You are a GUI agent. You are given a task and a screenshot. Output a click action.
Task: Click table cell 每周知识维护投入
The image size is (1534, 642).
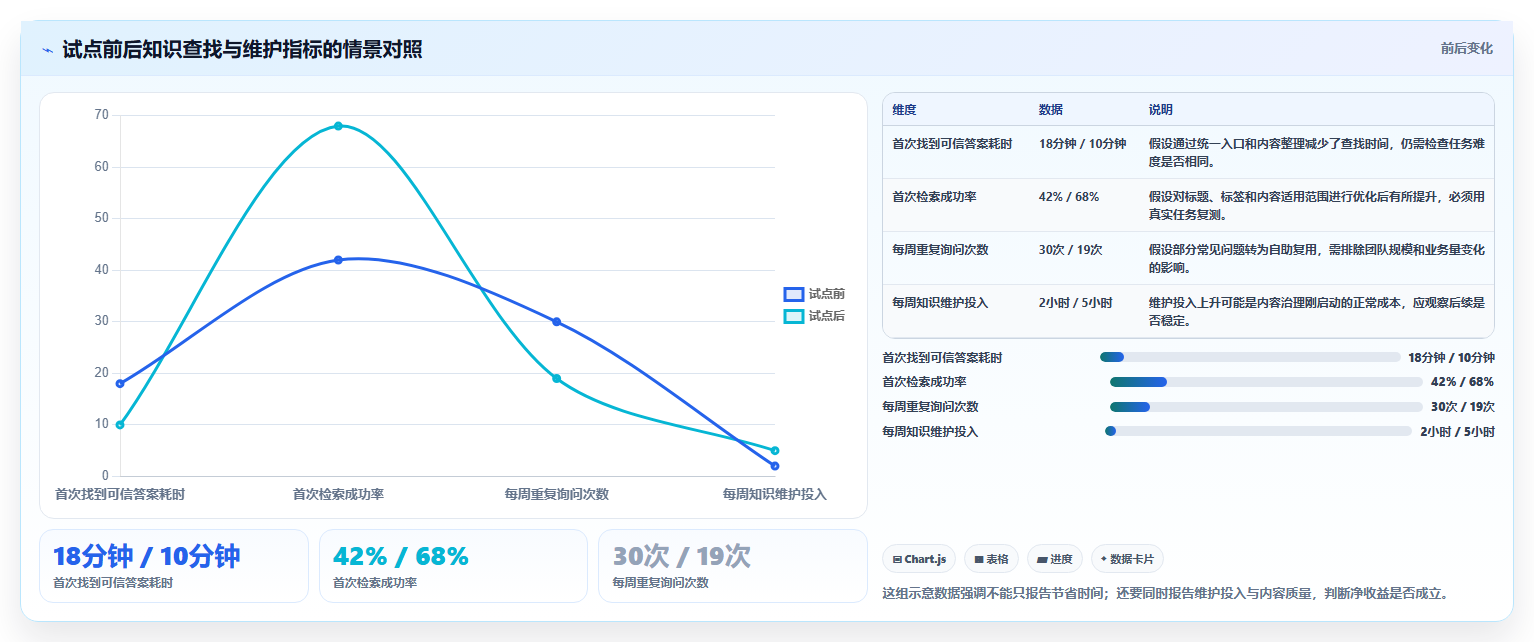[940, 302]
